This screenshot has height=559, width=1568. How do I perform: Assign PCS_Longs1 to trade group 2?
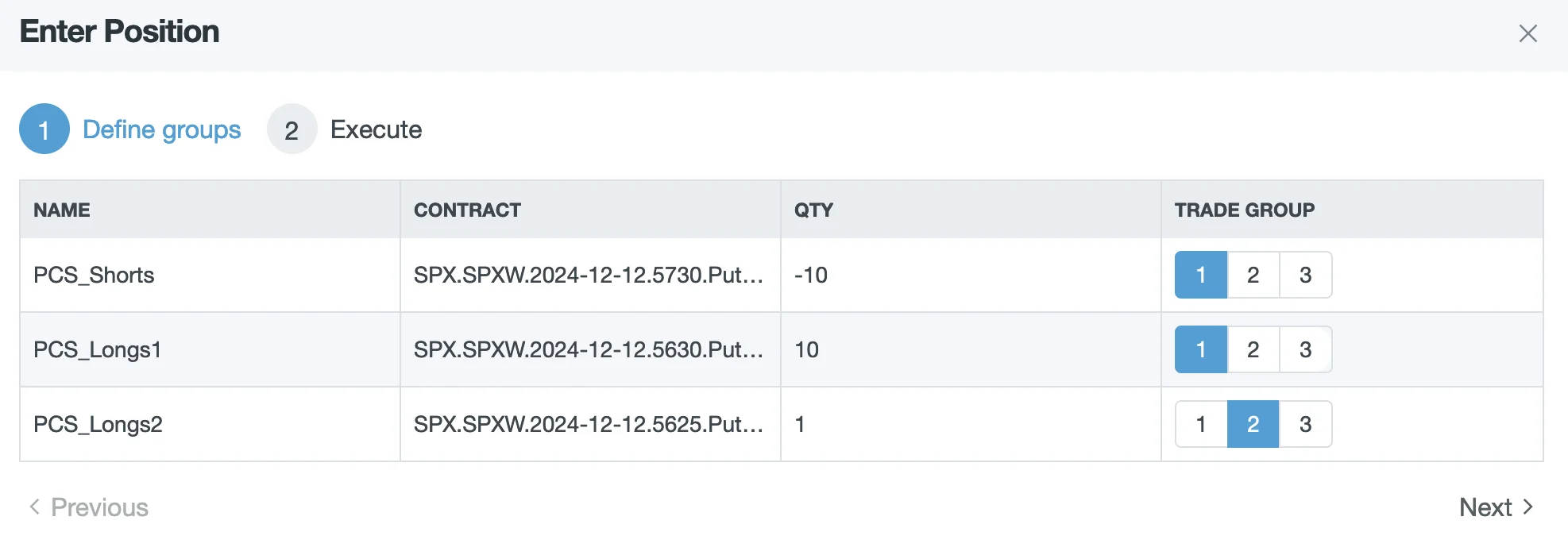point(1253,349)
